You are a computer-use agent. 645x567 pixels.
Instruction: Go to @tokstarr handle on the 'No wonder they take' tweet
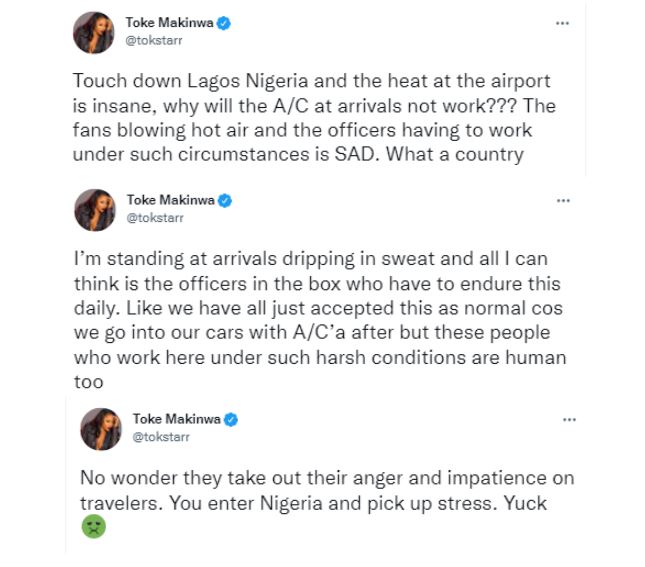point(158,435)
